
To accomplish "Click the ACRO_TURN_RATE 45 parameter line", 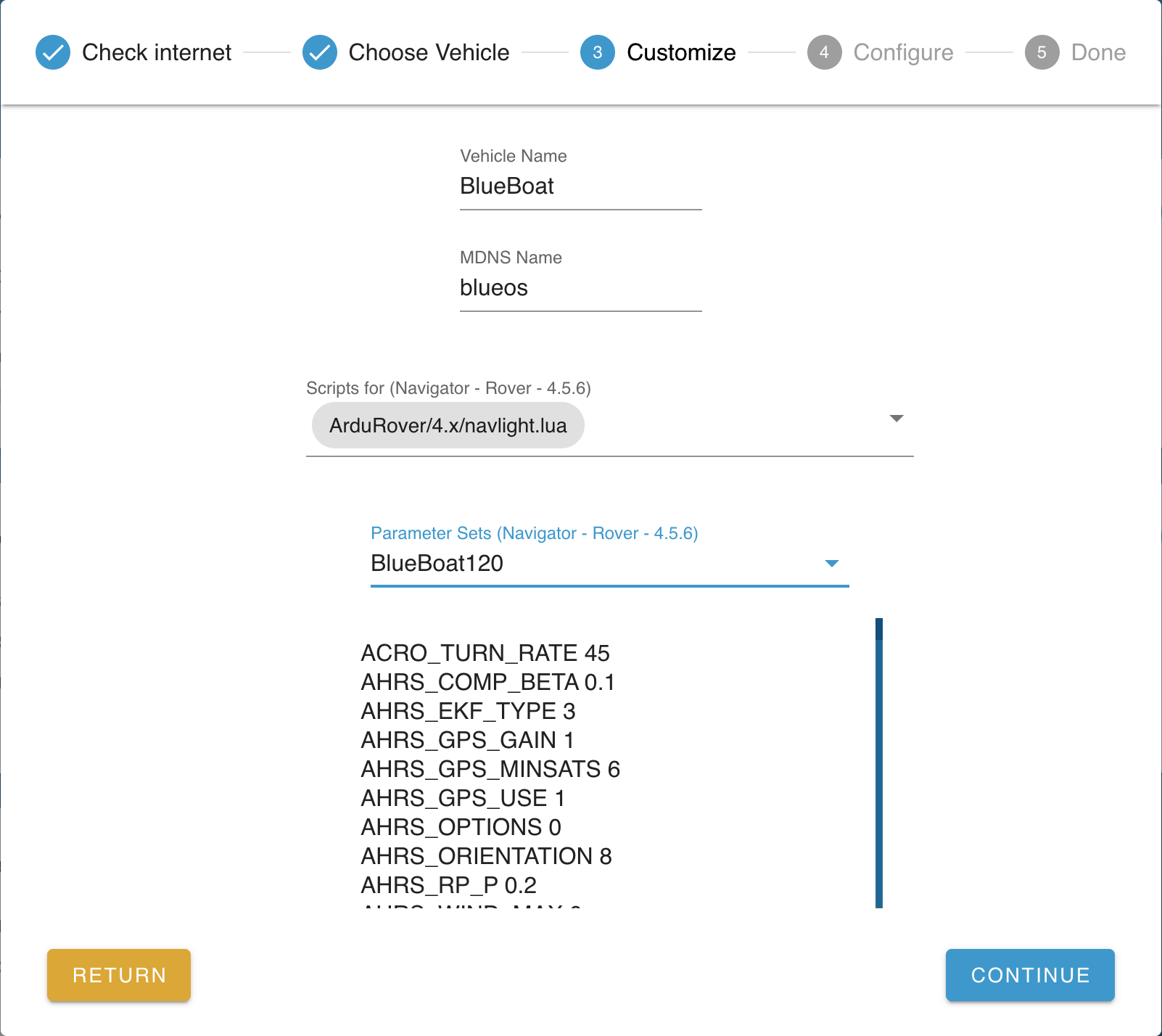I will click(485, 653).
